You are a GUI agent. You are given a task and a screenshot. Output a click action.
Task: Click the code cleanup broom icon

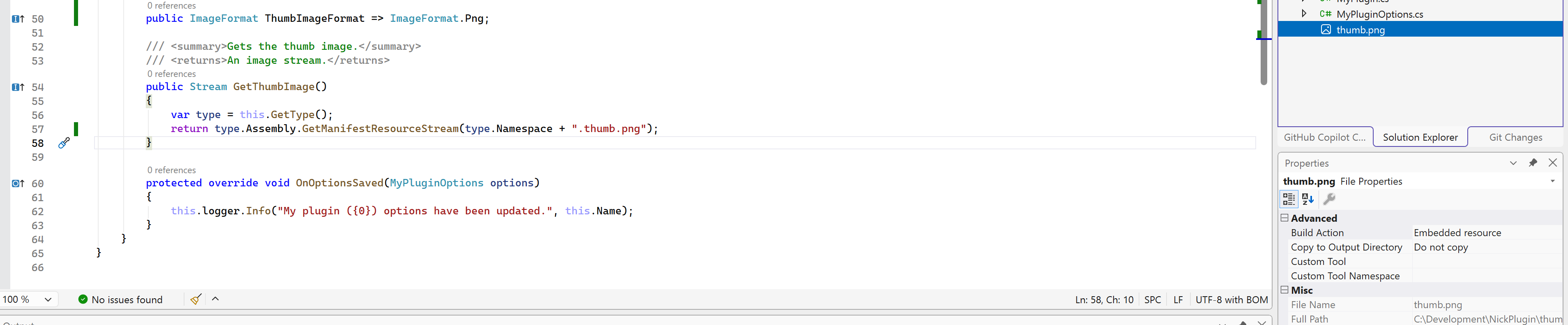point(196,299)
